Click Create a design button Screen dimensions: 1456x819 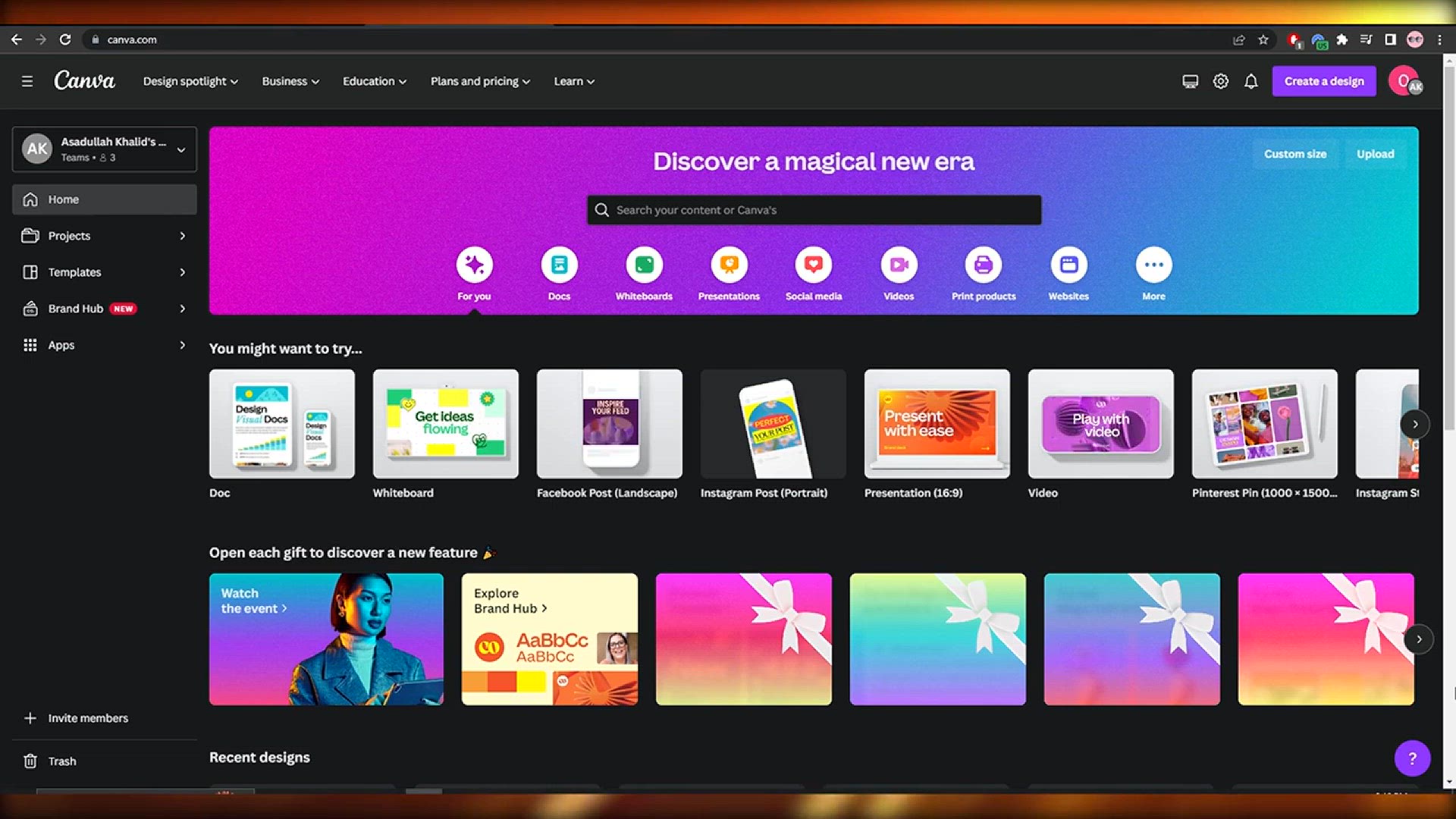(1324, 81)
